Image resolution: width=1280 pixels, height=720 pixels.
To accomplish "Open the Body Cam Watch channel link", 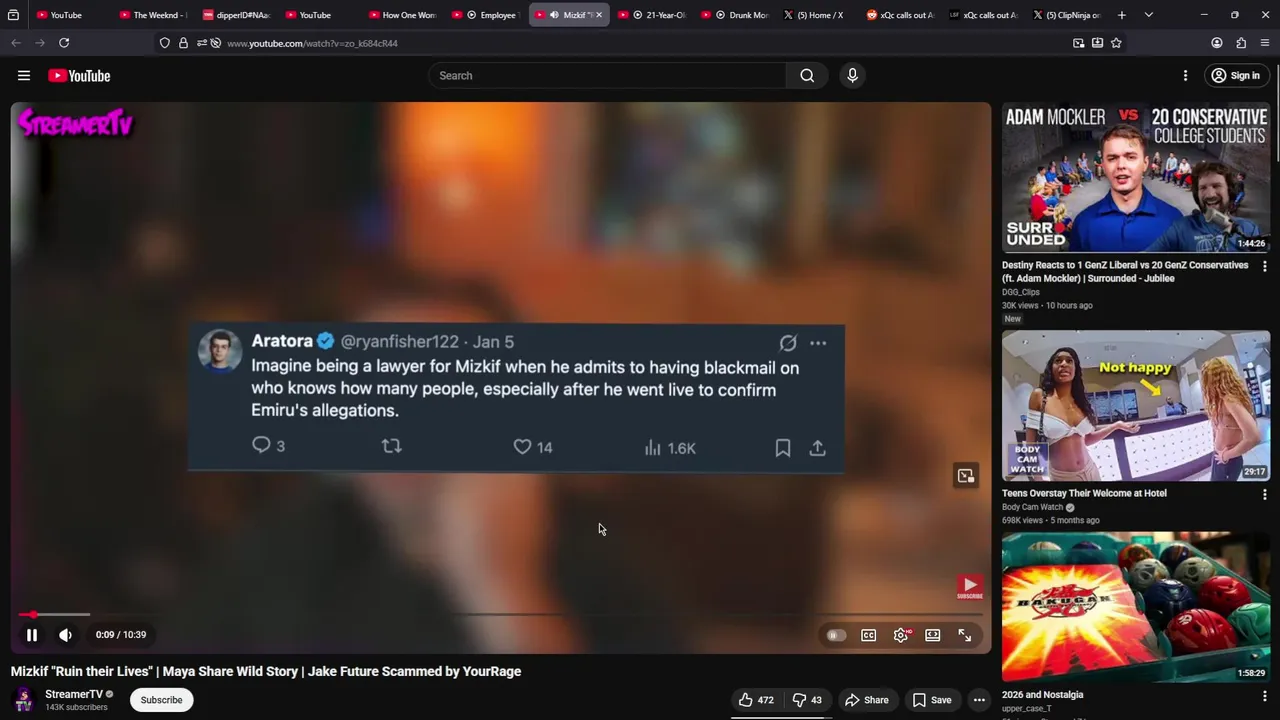I will pyautogui.click(x=1033, y=507).
